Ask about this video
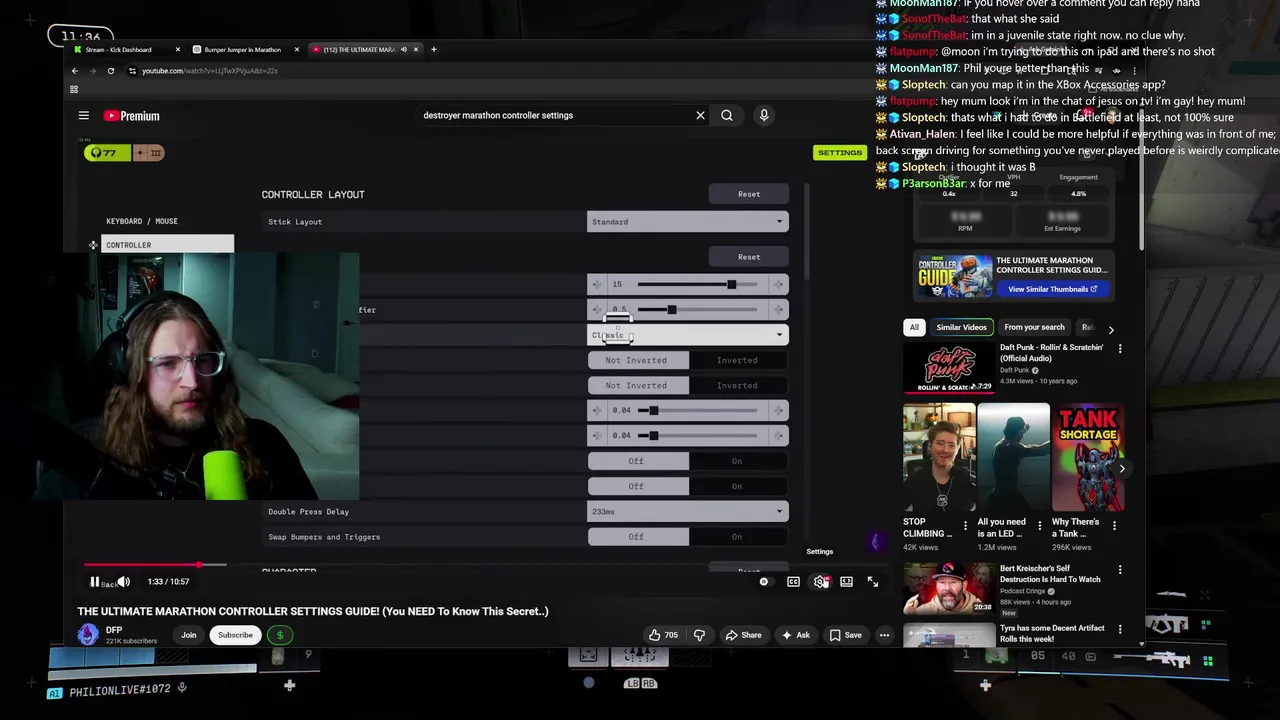 pyautogui.click(x=795, y=635)
